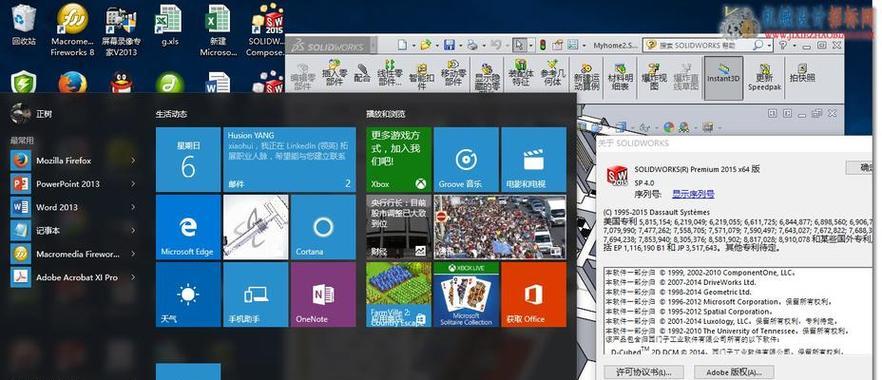
Task: Open the Xbox tile
Action: coord(398,160)
